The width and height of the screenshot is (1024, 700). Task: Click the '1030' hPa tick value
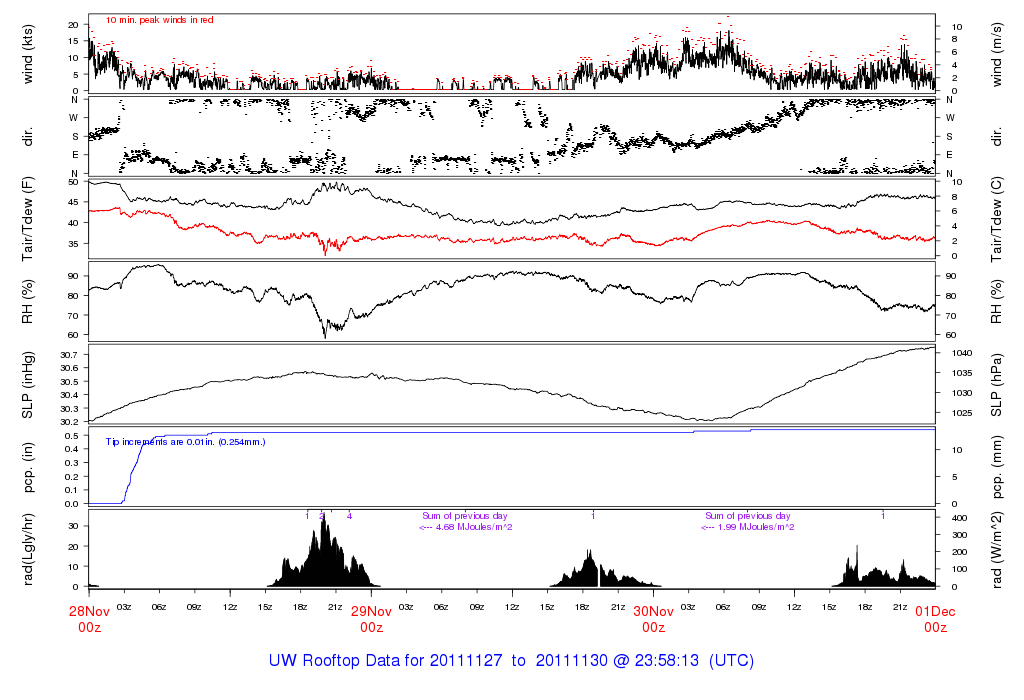pyautogui.click(x=962, y=393)
